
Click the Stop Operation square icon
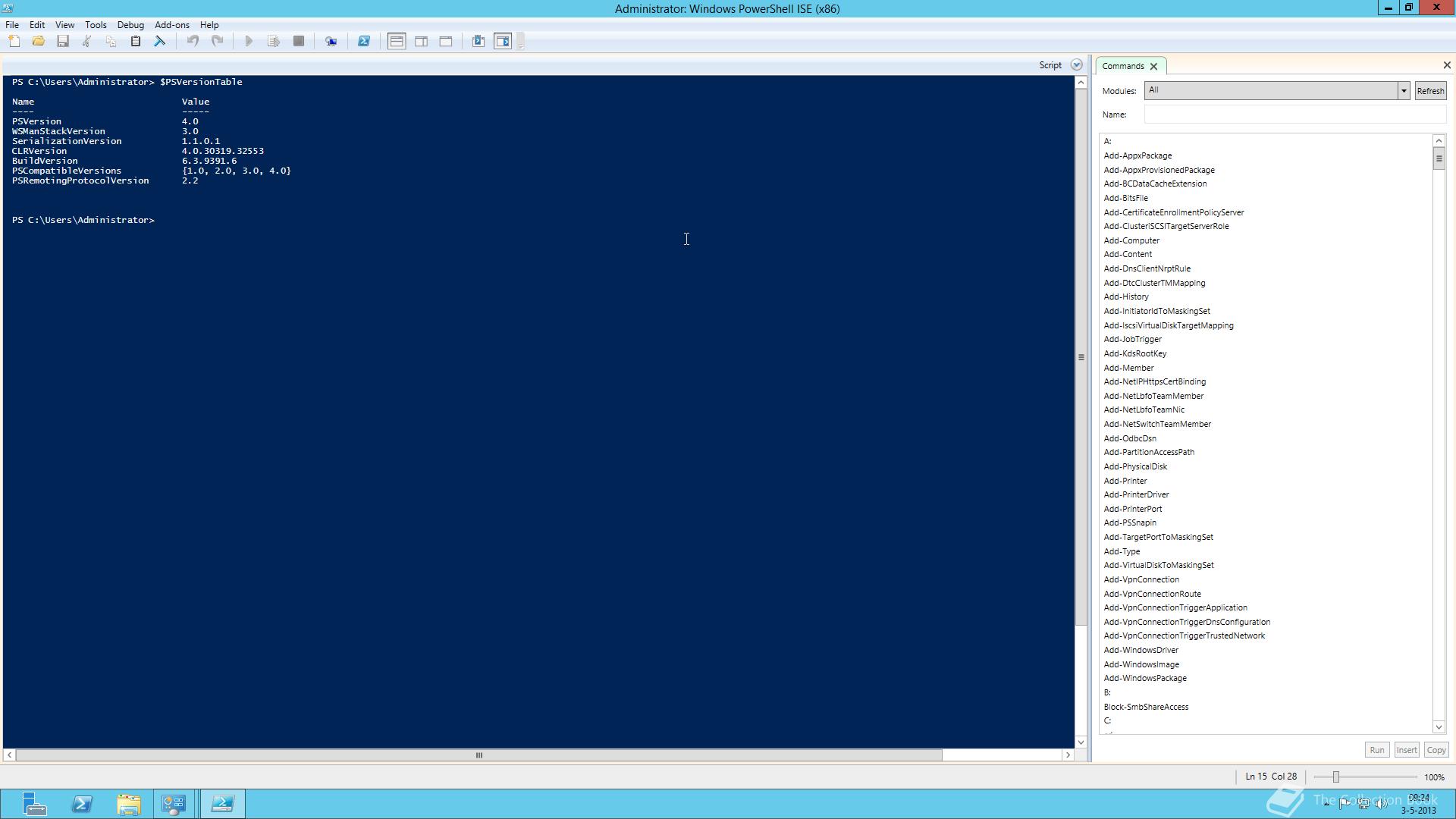pos(299,42)
